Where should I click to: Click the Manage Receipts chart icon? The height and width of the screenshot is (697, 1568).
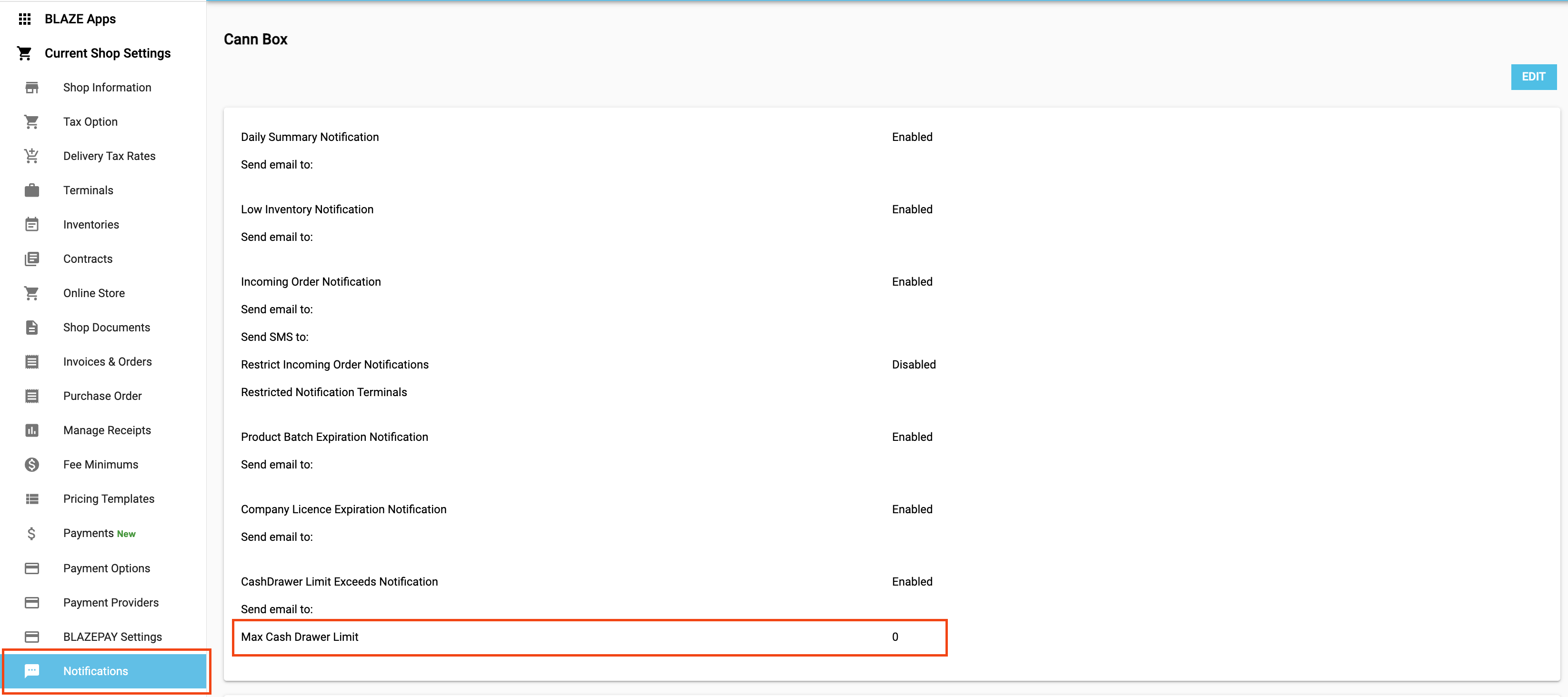click(x=31, y=430)
